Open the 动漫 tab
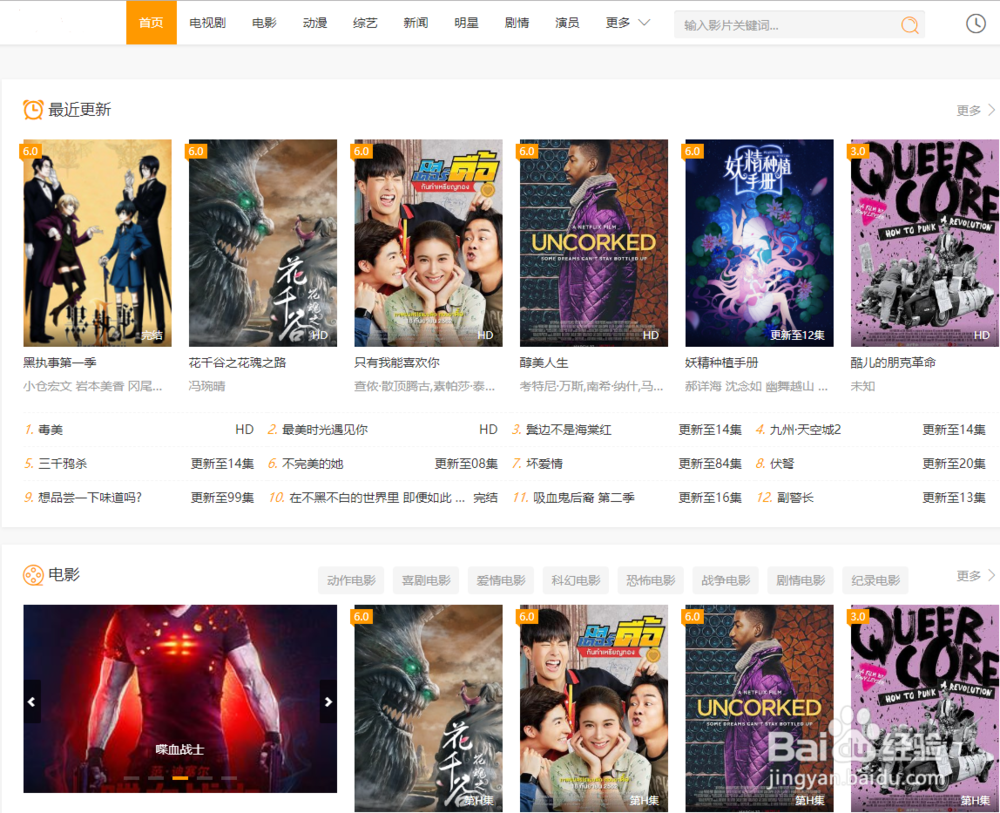 (314, 23)
